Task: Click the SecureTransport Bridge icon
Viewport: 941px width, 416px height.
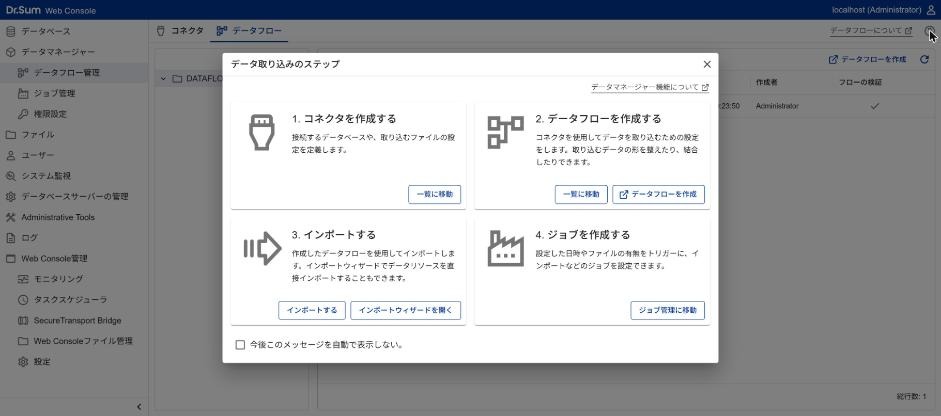Action: click(23, 321)
